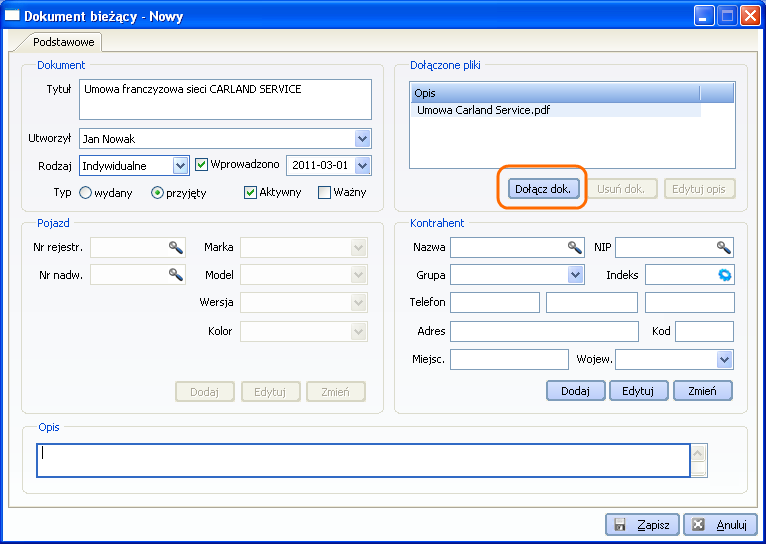Click the window icon in the title bar
This screenshot has width=766, height=544.
pyautogui.click(x=11, y=16)
